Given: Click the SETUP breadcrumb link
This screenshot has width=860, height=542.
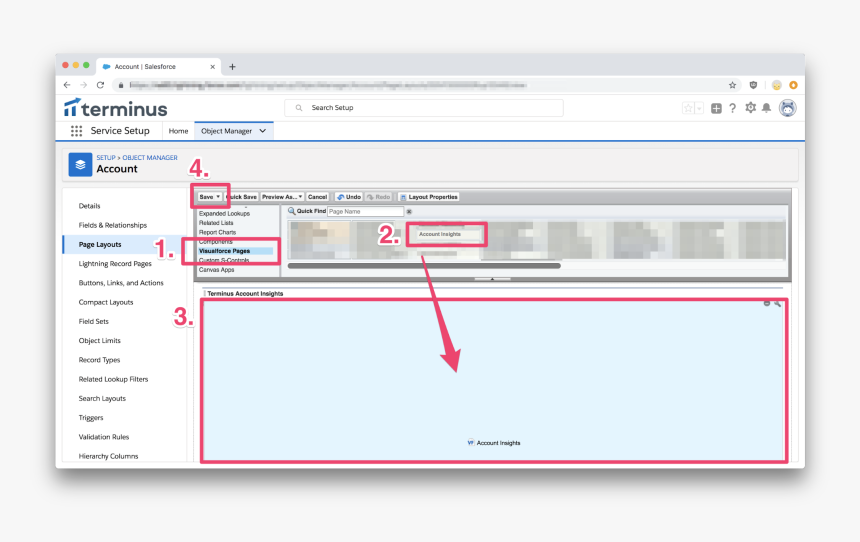Looking at the screenshot, I should coord(106,157).
